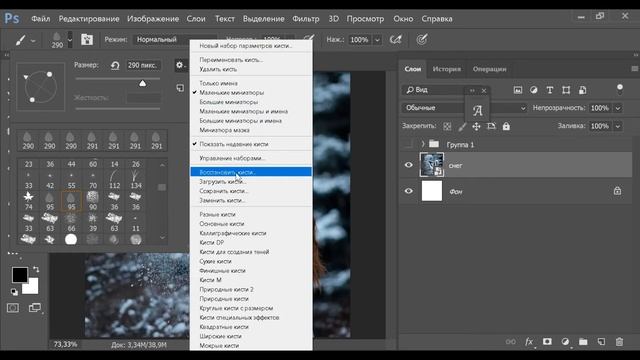Image resolution: width=640 pixels, height=360 pixels.
Task: Create new brush preset from this brush
Action: click(x=180, y=88)
